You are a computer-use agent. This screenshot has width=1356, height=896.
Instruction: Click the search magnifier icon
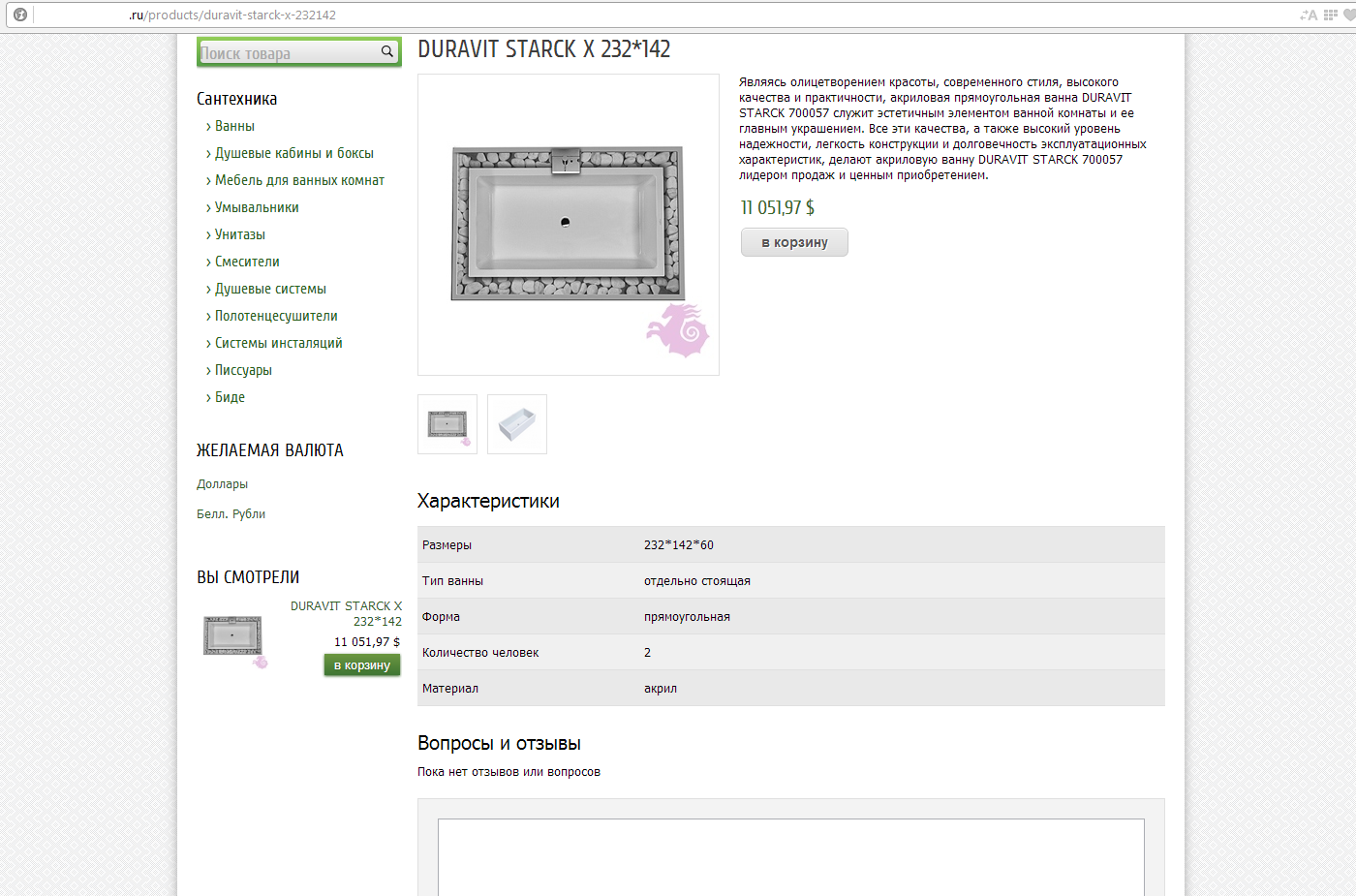click(x=386, y=51)
